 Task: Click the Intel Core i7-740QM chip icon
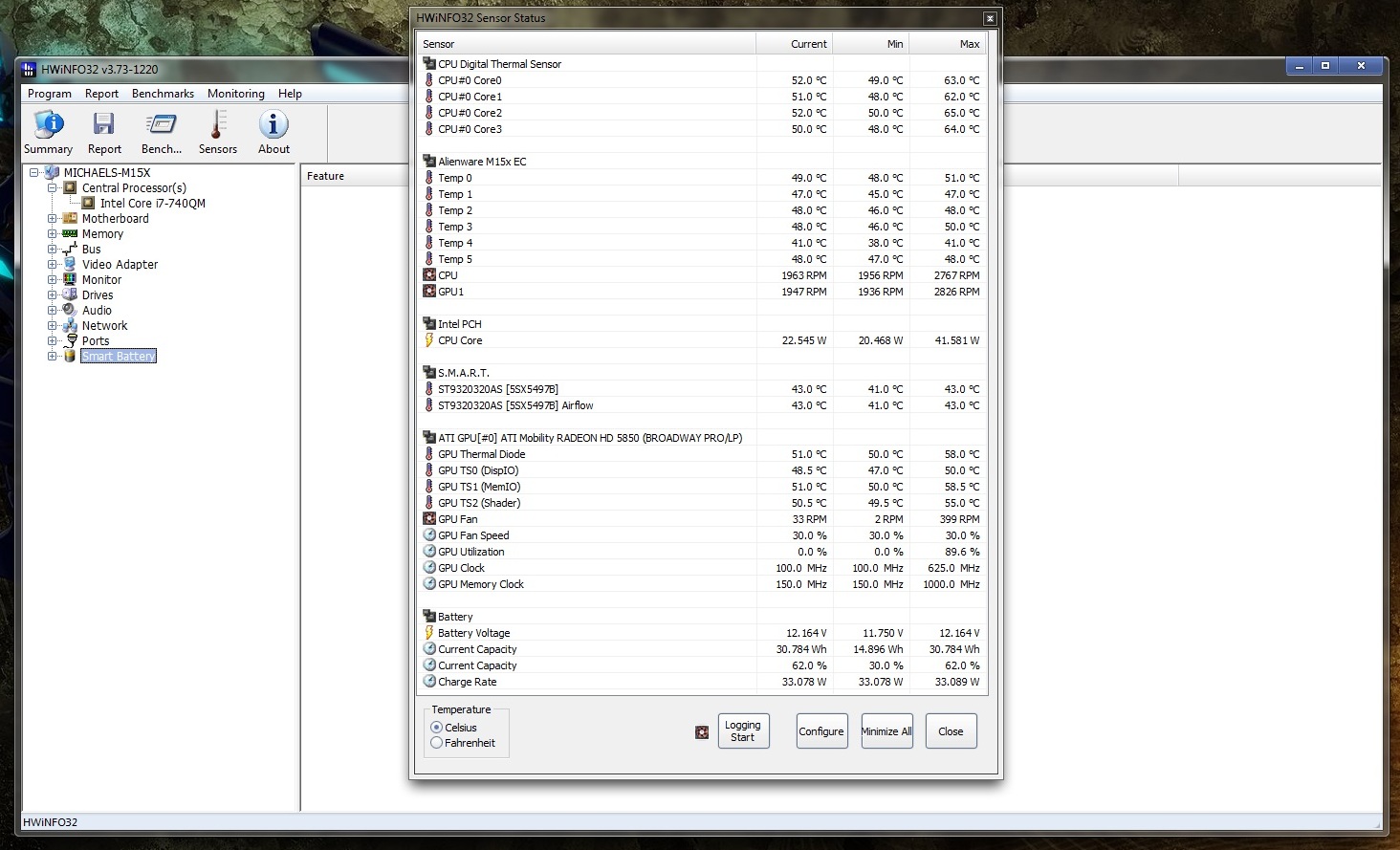tap(88, 204)
